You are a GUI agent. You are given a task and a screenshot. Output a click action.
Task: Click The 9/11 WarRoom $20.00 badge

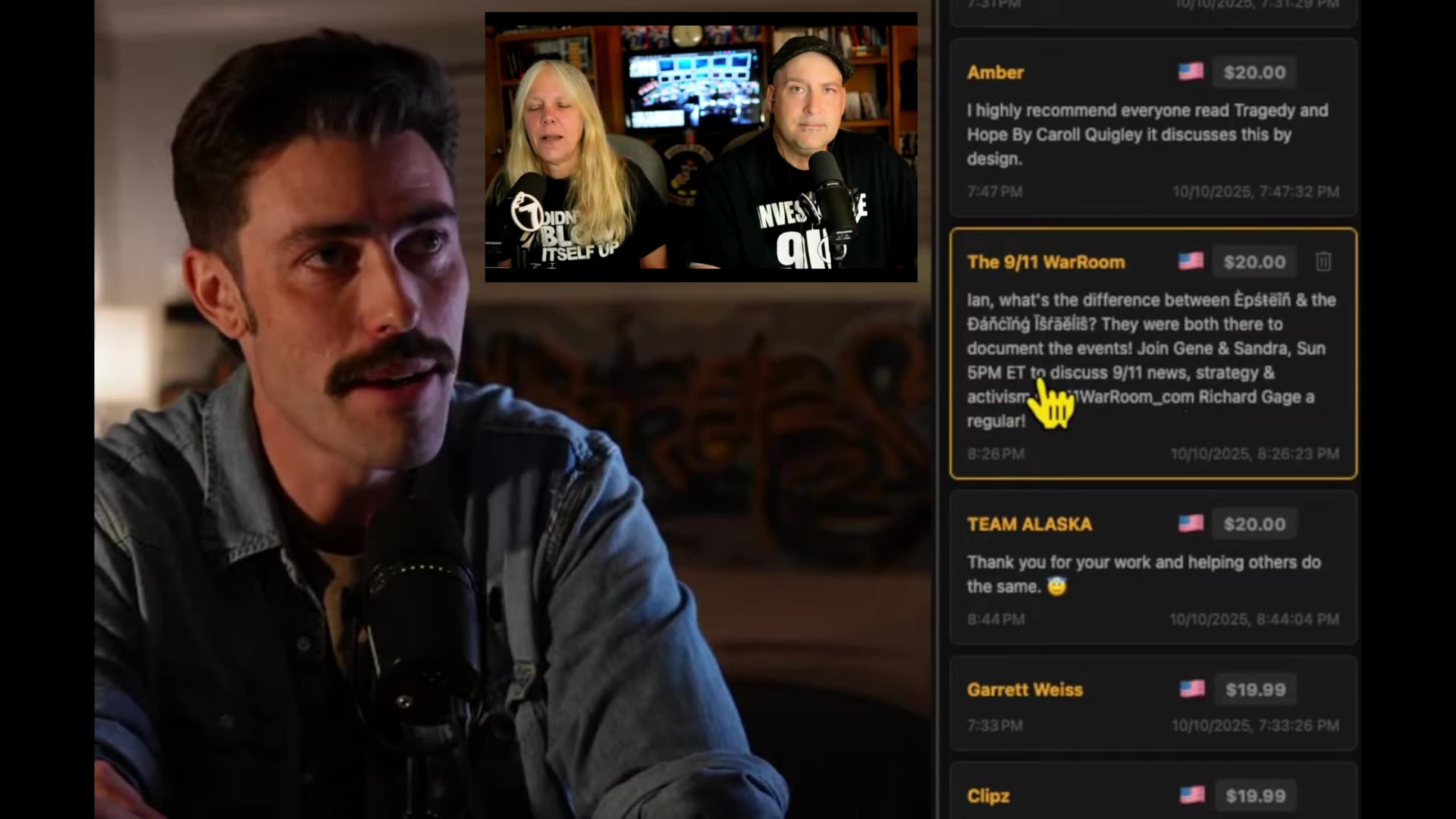pos(1254,262)
